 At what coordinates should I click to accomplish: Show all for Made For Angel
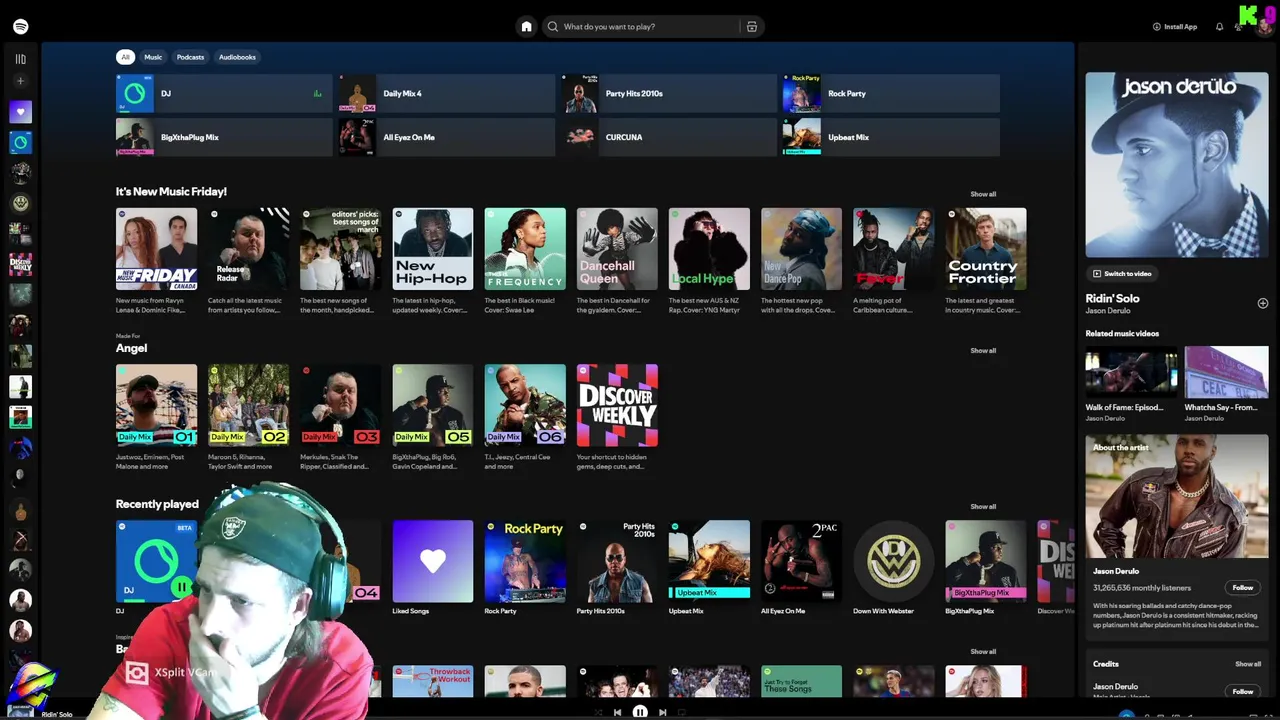(x=983, y=351)
